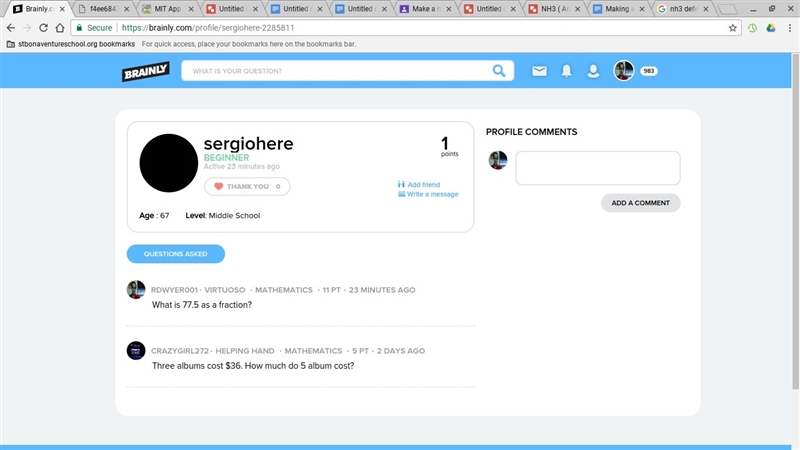This screenshot has height=450, width=800.
Task: Open messages envelope icon
Action: [x=539, y=71]
